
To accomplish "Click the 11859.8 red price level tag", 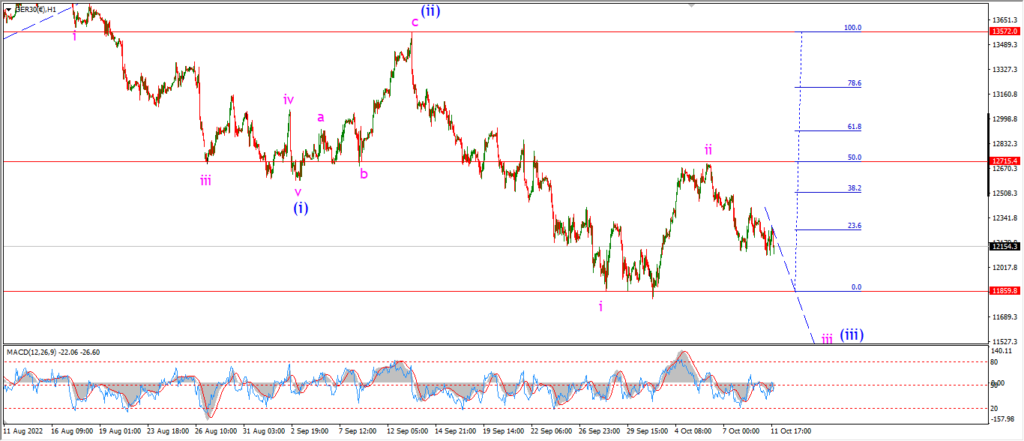I will (1002, 291).
